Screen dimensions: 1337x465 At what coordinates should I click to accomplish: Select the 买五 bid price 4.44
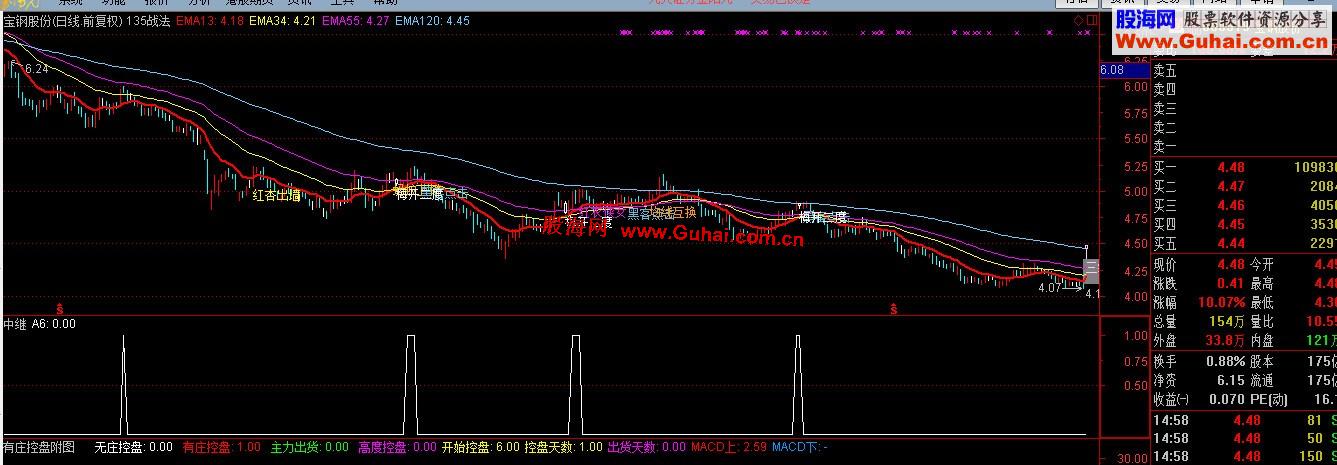(1232, 244)
